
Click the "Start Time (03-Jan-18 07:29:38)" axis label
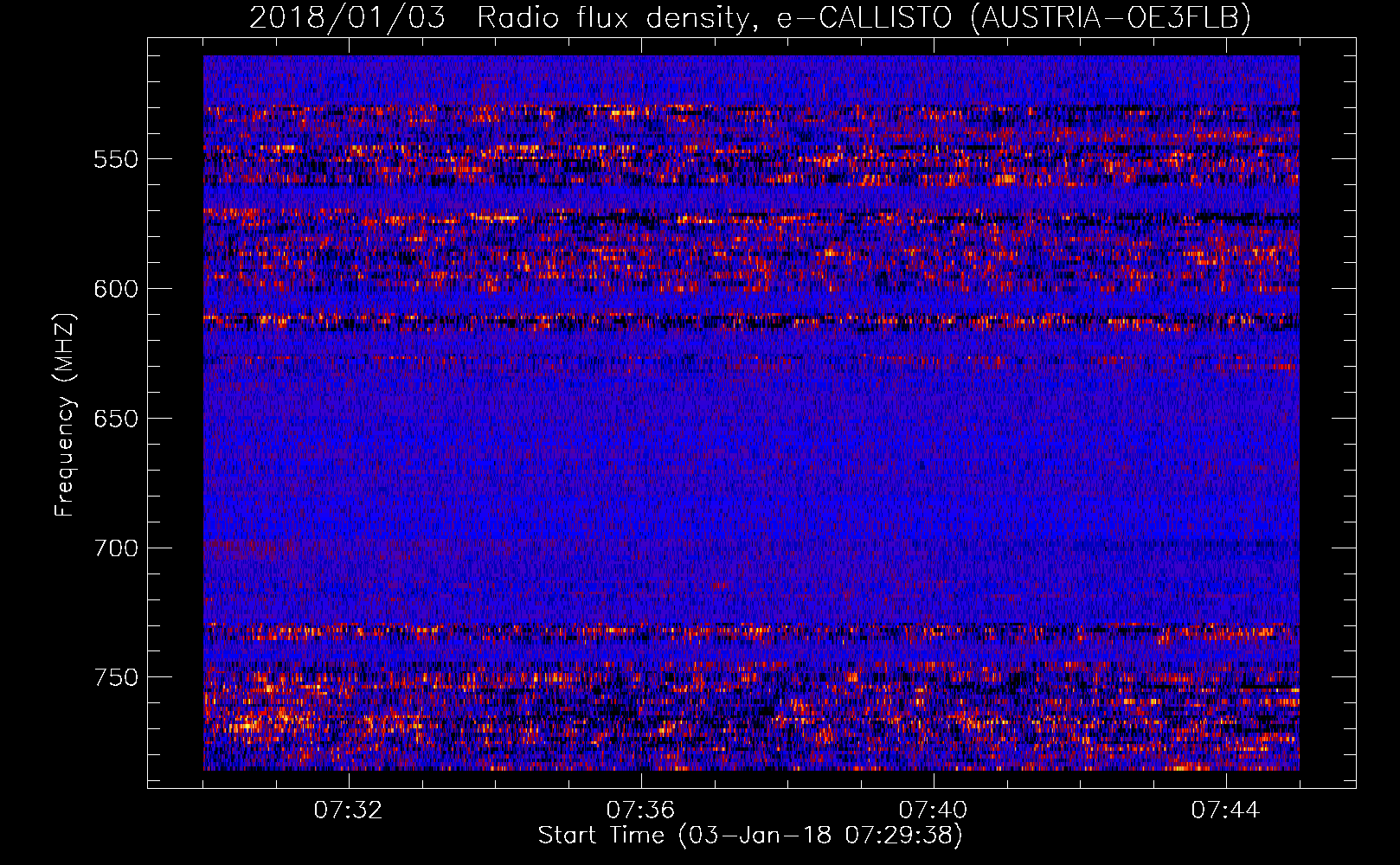750,836
